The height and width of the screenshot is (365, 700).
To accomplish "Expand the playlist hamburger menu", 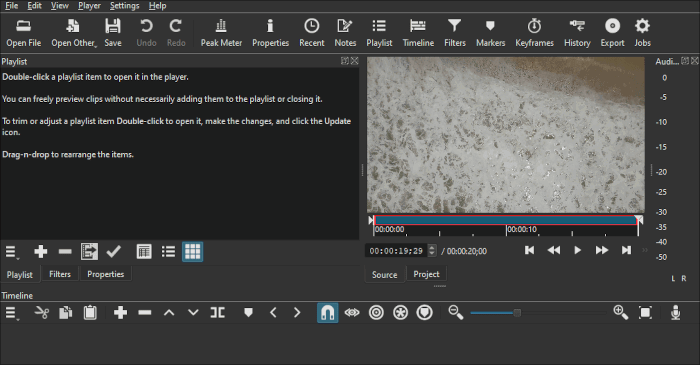I will point(12,252).
